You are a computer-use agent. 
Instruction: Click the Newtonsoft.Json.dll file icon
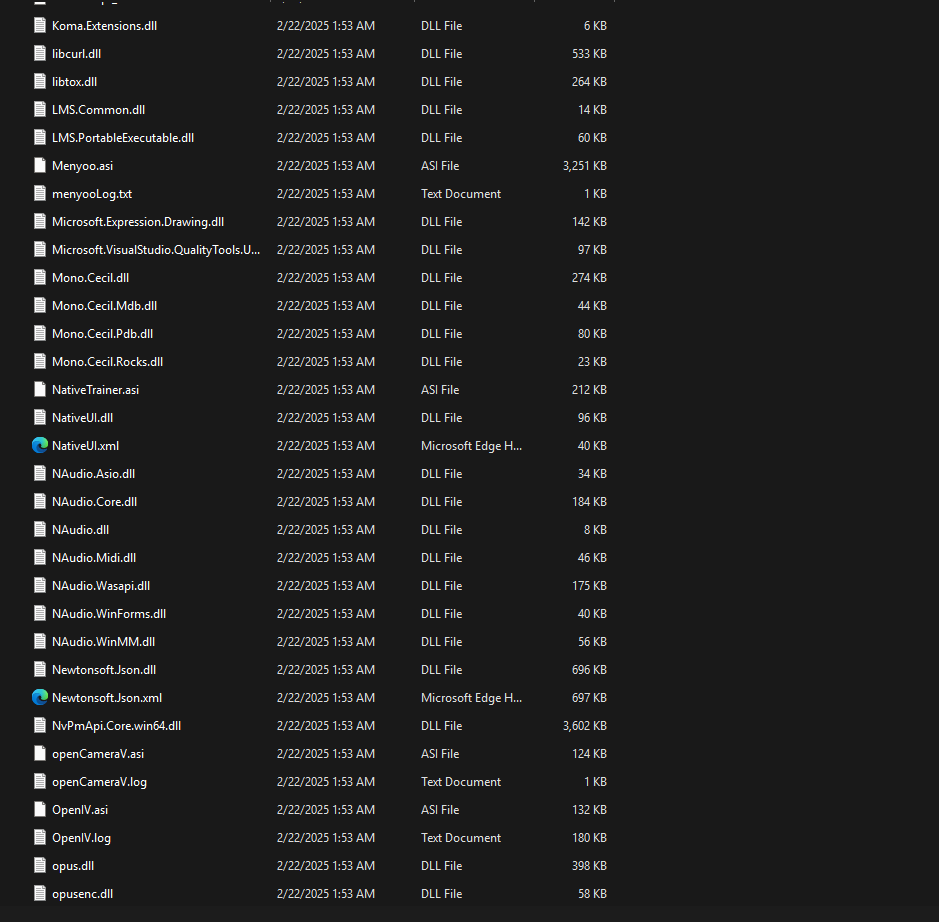click(x=40, y=670)
